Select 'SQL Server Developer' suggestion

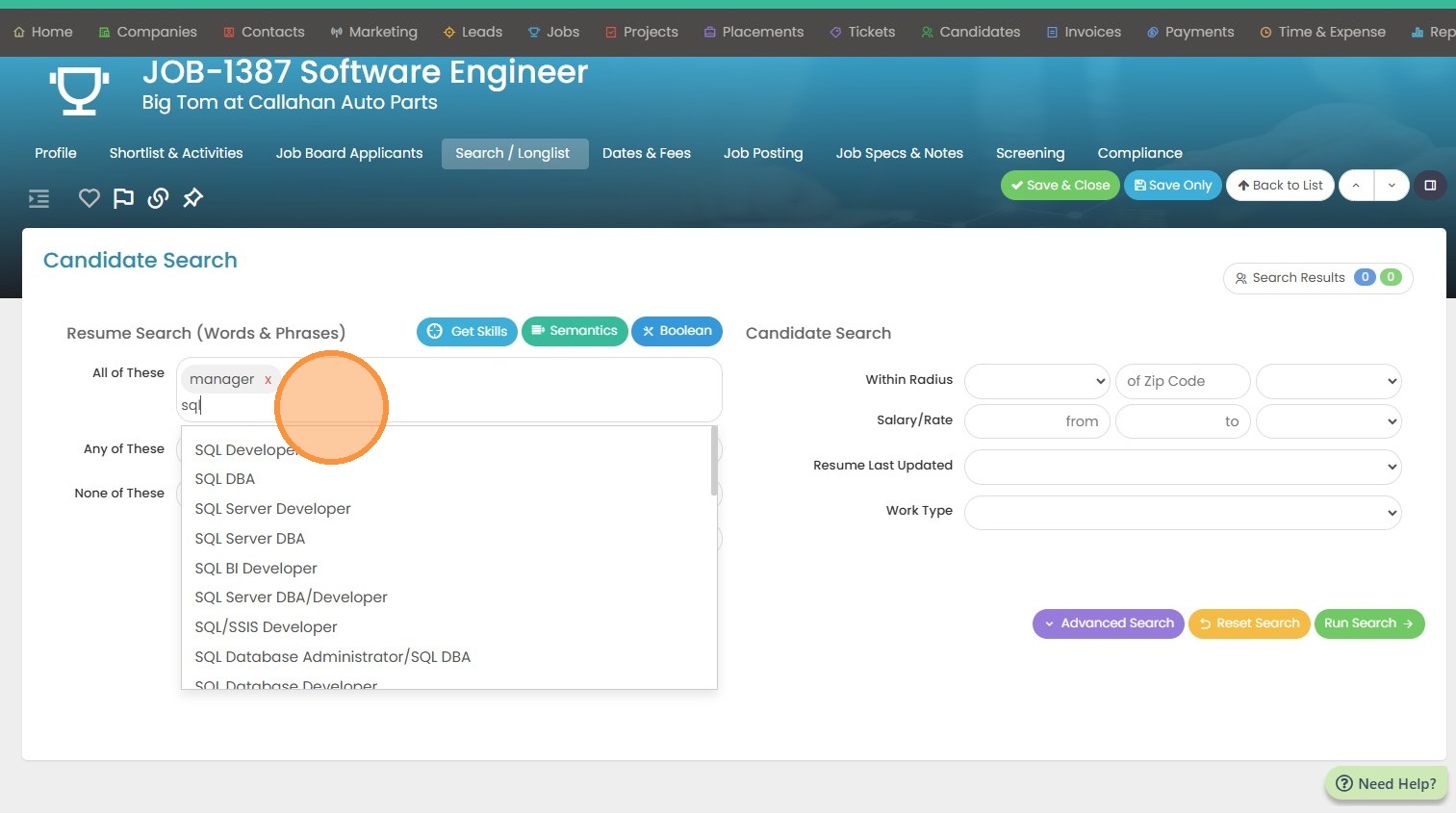[x=272, y=509]
